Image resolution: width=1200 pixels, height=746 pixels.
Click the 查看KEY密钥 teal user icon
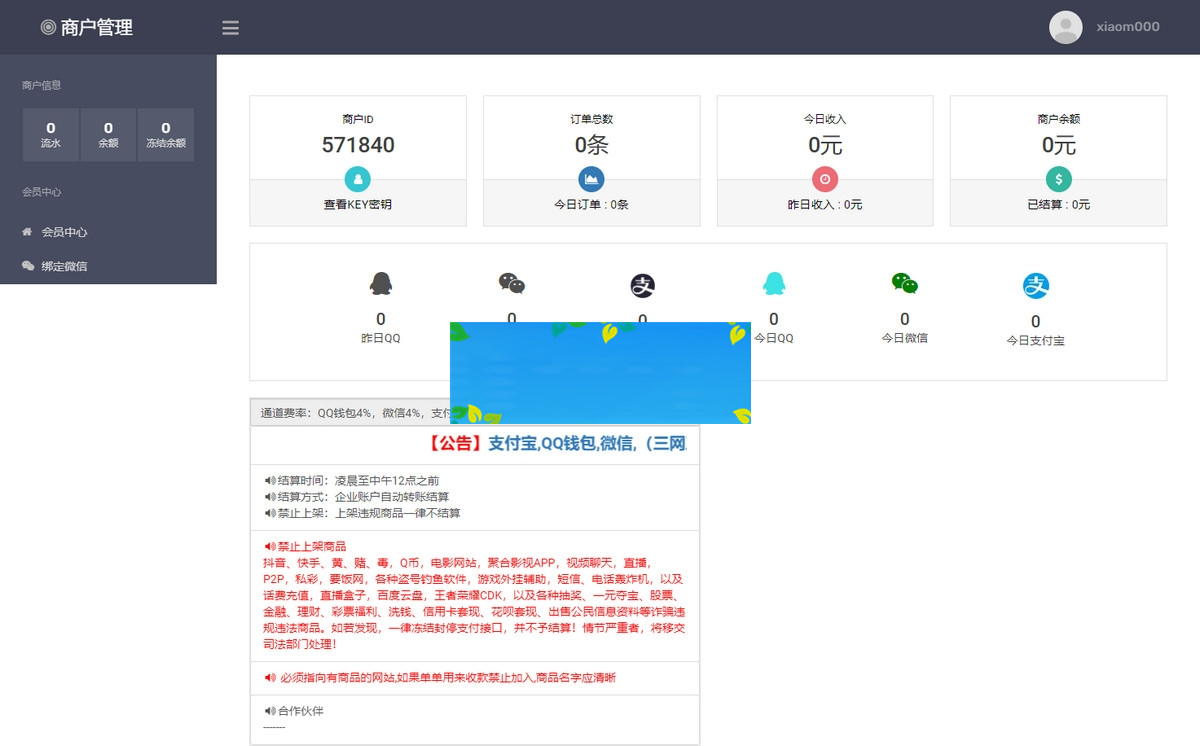[357, 180]
